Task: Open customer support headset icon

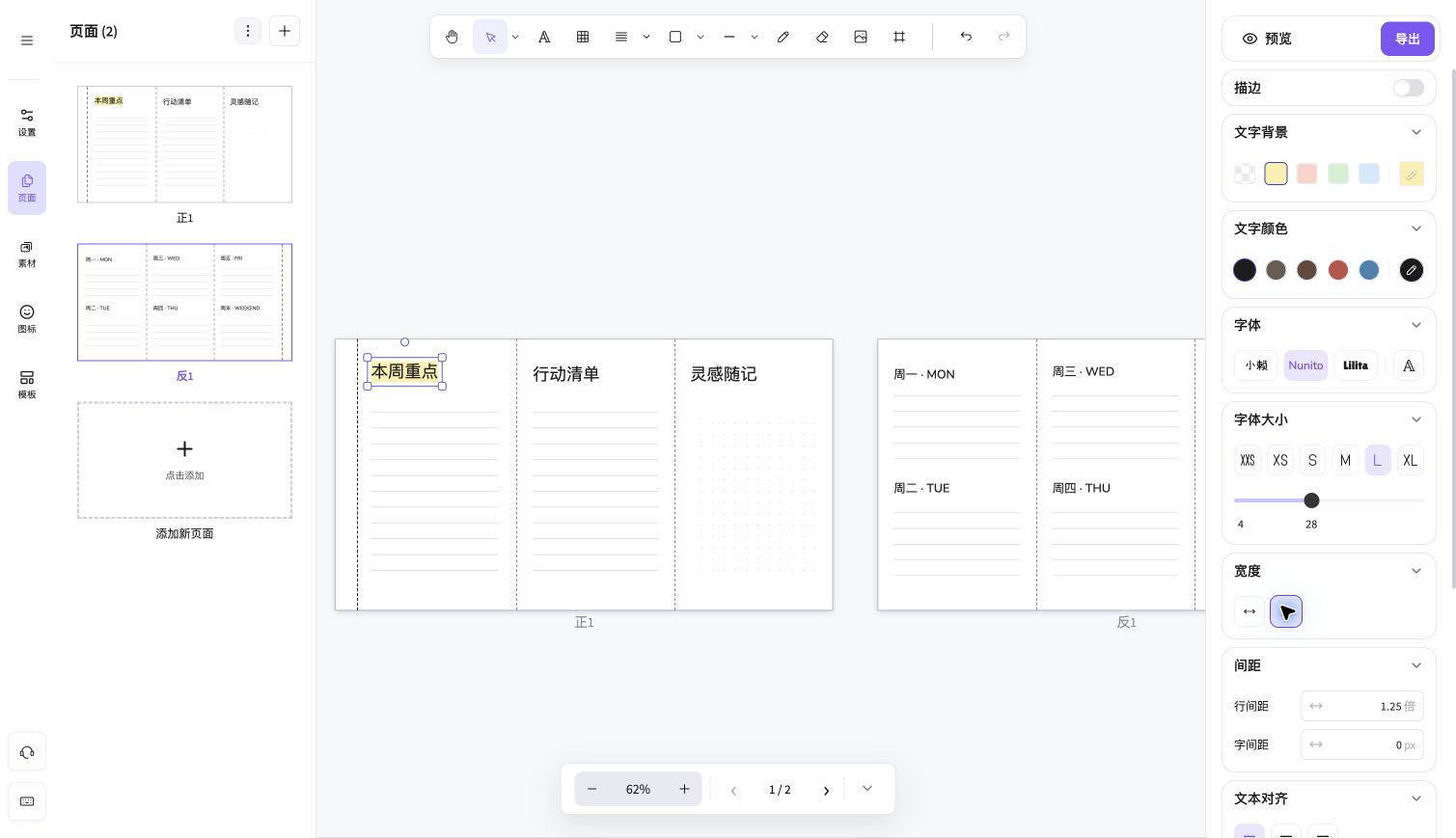Action: click(27, 752)
